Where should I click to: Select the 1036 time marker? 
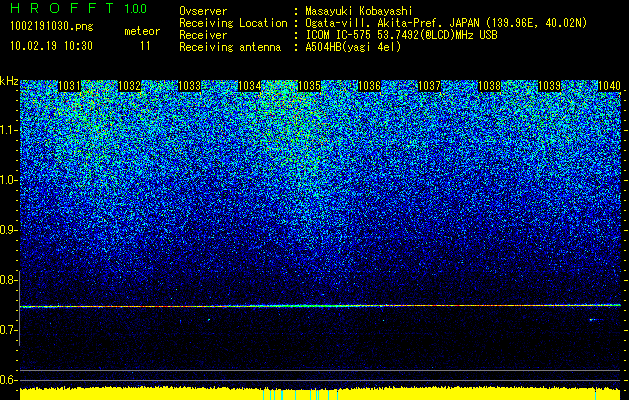(x=369, y=86)
